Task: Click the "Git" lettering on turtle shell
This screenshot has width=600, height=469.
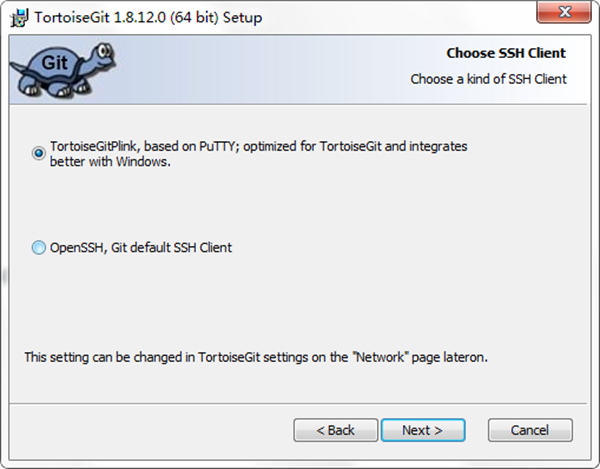Action: 53,63
